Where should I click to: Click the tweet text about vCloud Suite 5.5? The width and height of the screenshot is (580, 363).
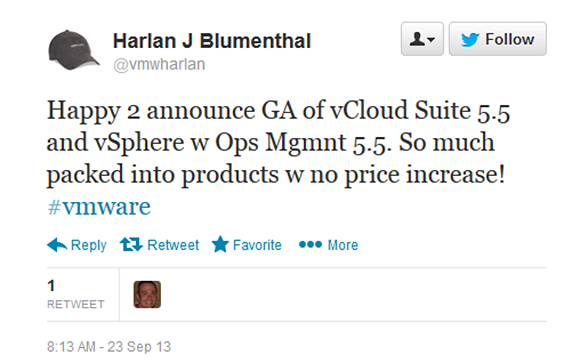pos(278,143)
